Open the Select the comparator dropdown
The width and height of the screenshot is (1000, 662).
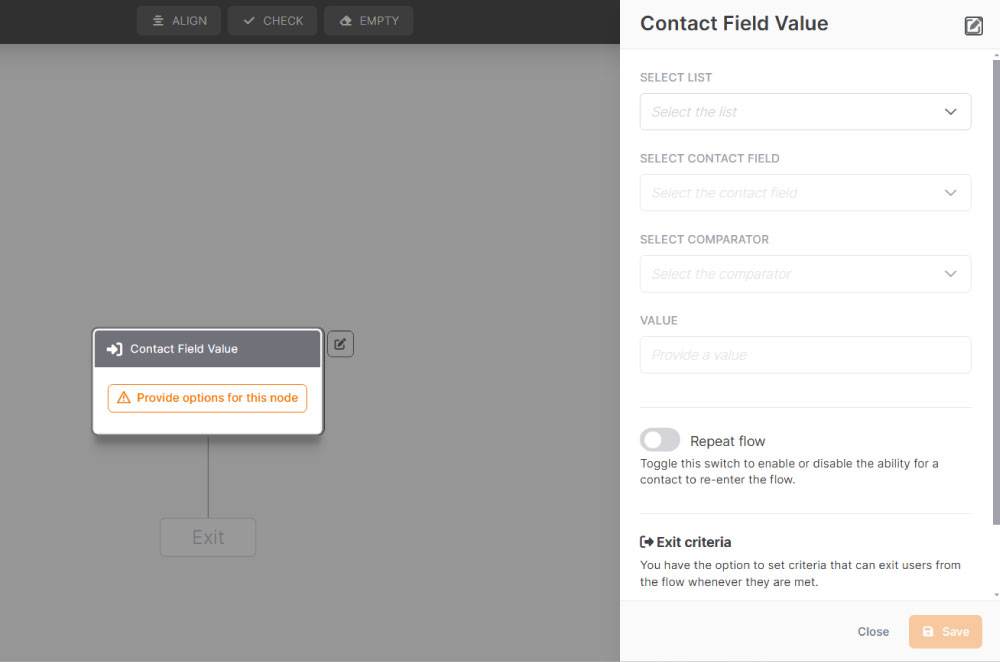(805, 274)
